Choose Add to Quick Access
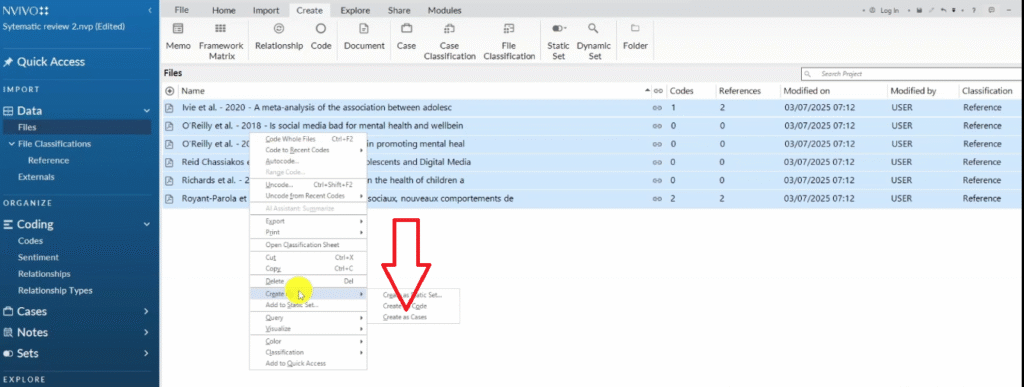The image size is (1024, 387). (308, 363)
